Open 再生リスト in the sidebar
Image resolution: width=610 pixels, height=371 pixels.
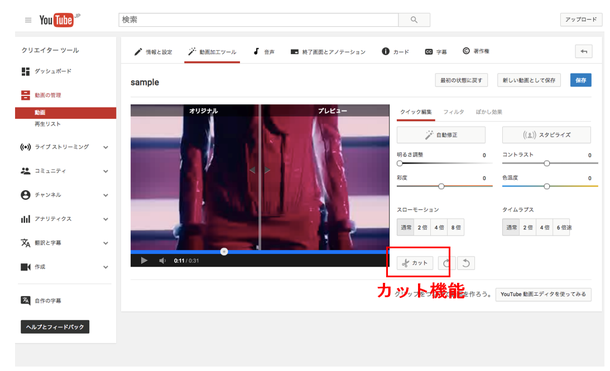click(47, 124)
